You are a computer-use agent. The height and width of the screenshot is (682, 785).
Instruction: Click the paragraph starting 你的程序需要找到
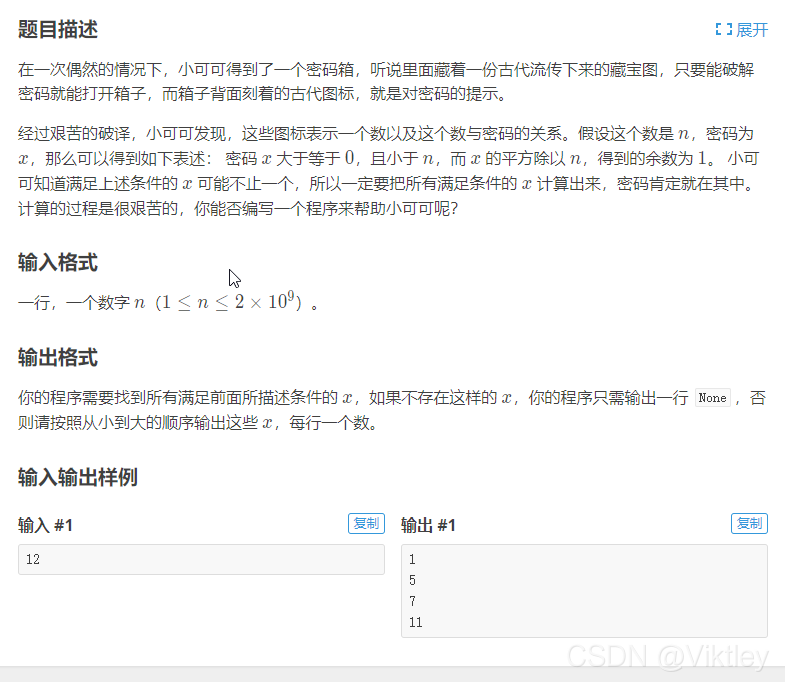[392, 410]
